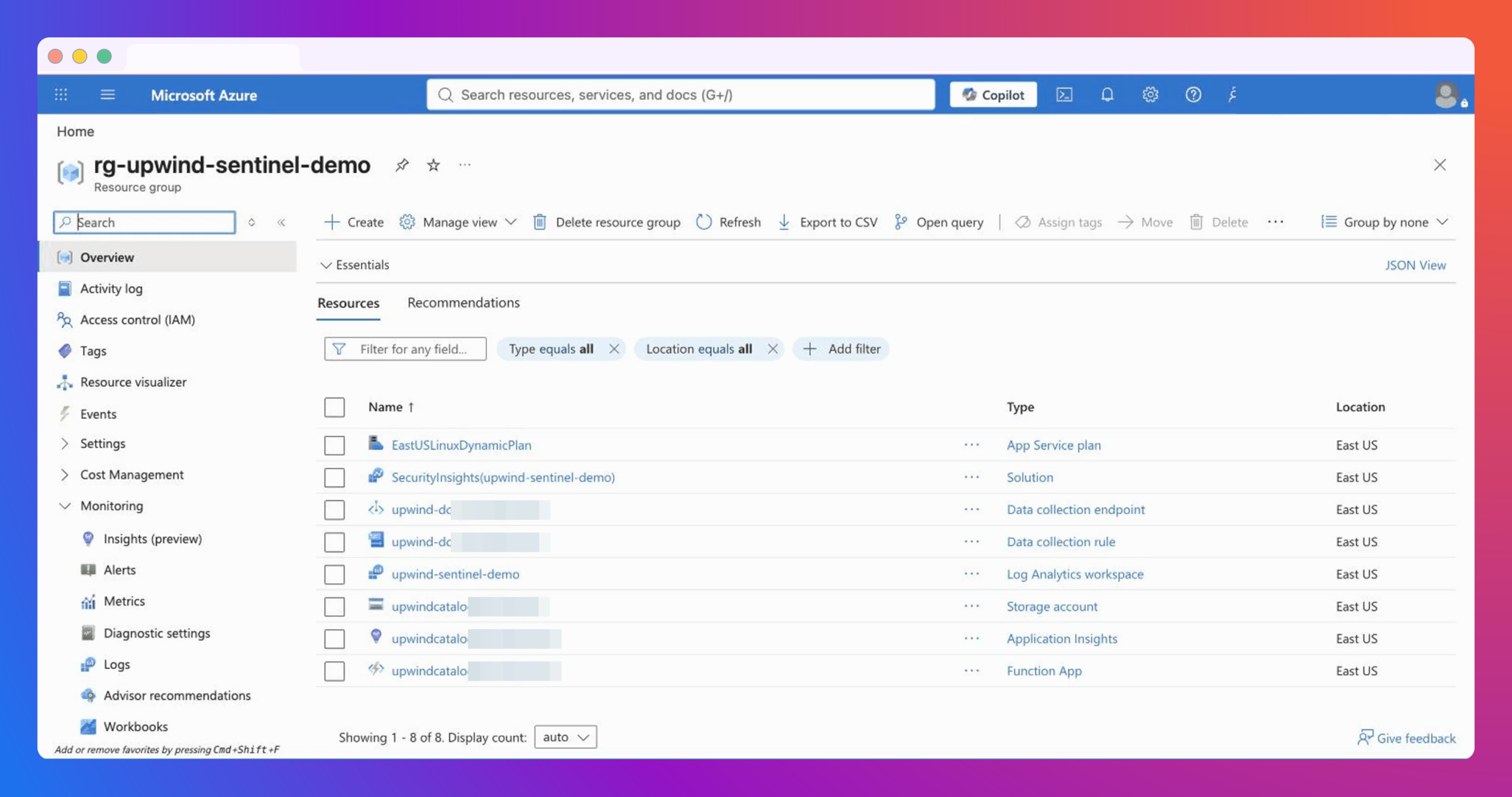Click the feedback icon in top bar
The image size is (1512, 797).
(1233, 95)
